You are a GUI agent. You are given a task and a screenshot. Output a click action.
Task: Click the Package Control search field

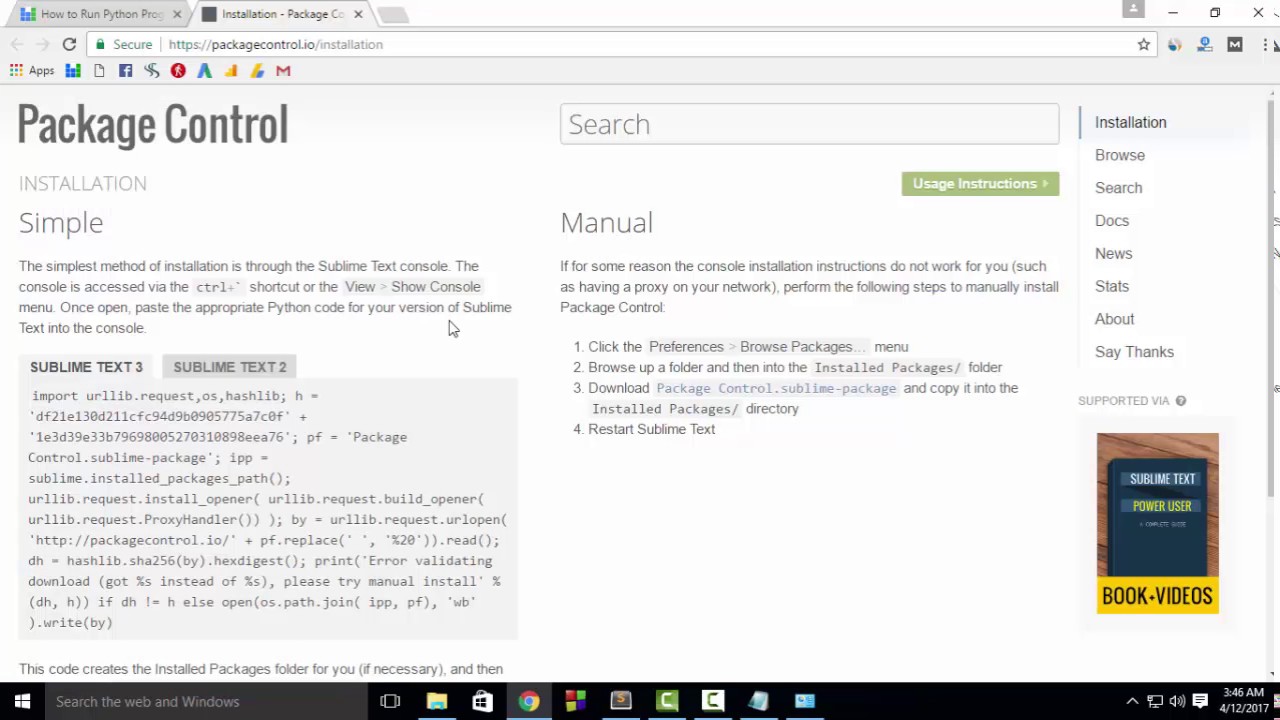[x=809, y=124]
